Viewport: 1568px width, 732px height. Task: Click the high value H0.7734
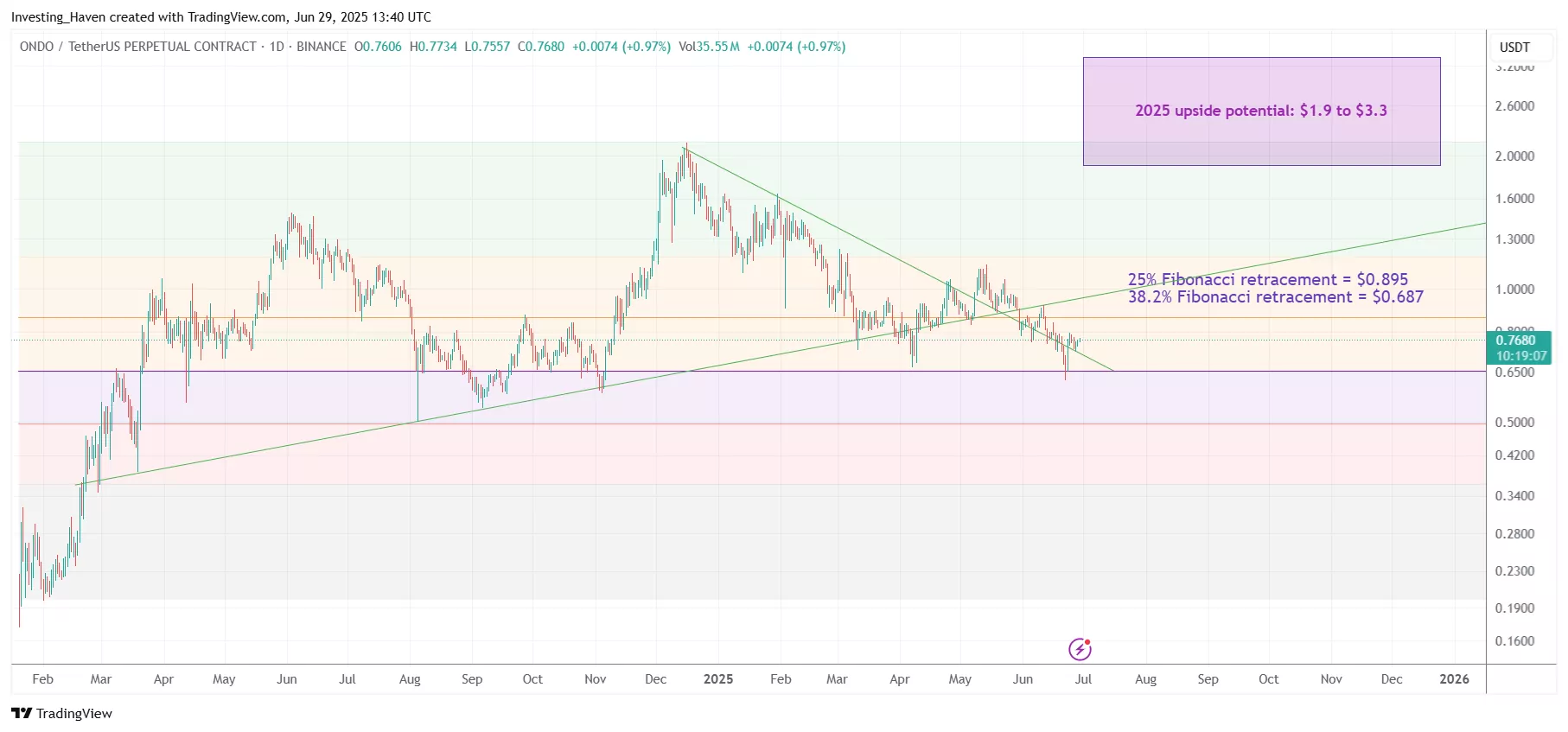coord(433,47)
